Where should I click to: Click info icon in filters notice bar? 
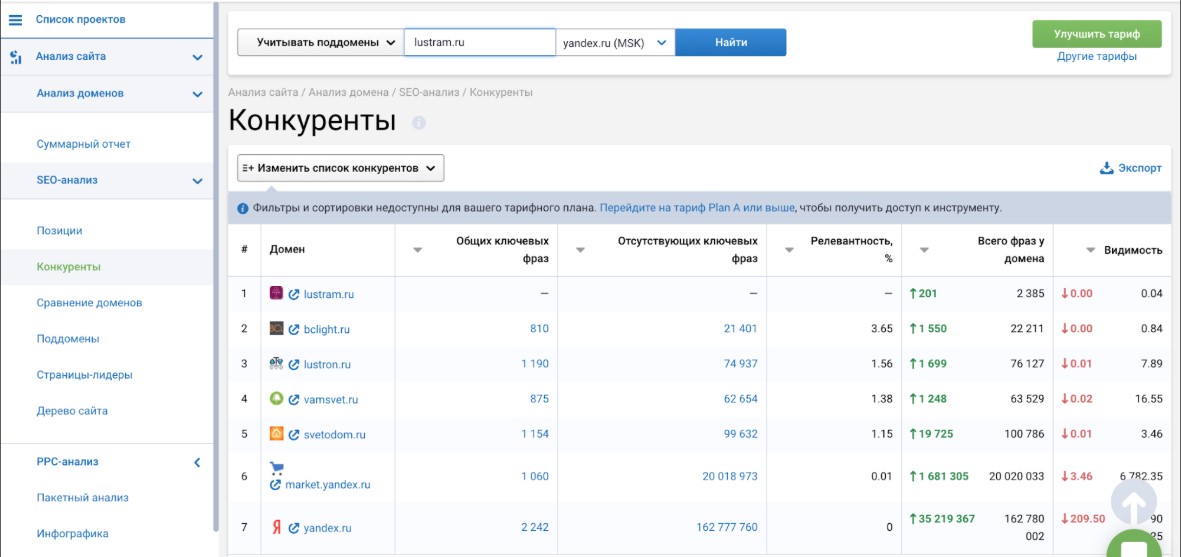tap(243, 208)
